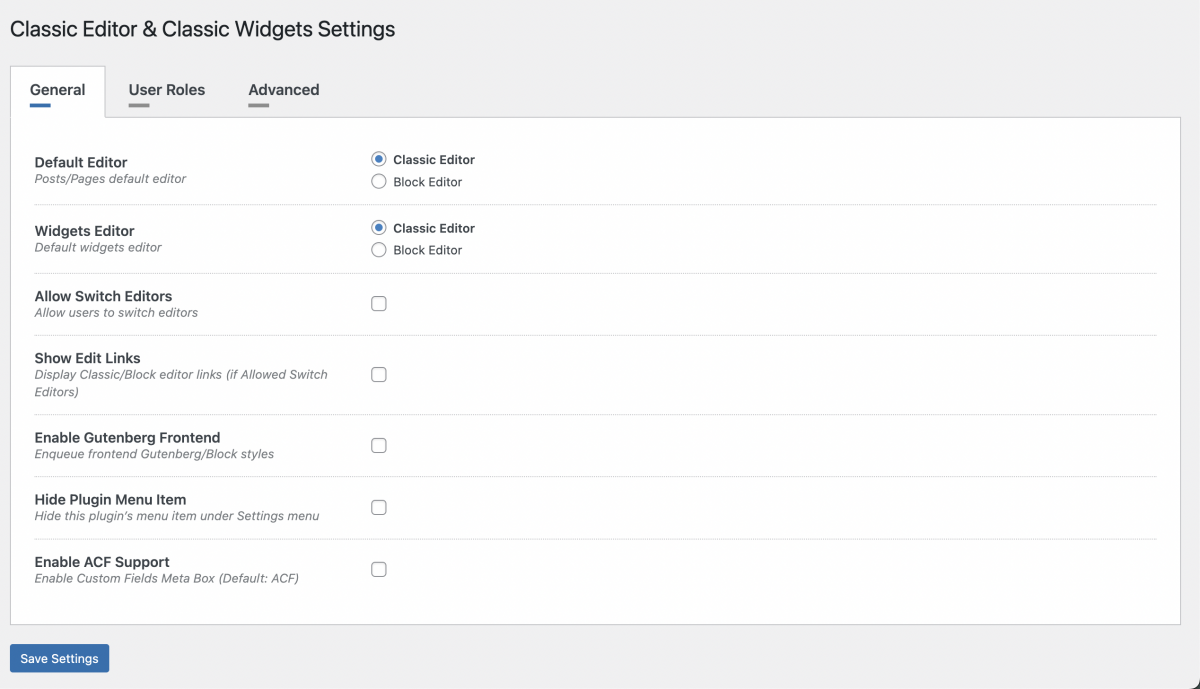The image size is (1200, 689).
Task: Click the 'Widgets Editor' setting label
Action: (85, 230)
